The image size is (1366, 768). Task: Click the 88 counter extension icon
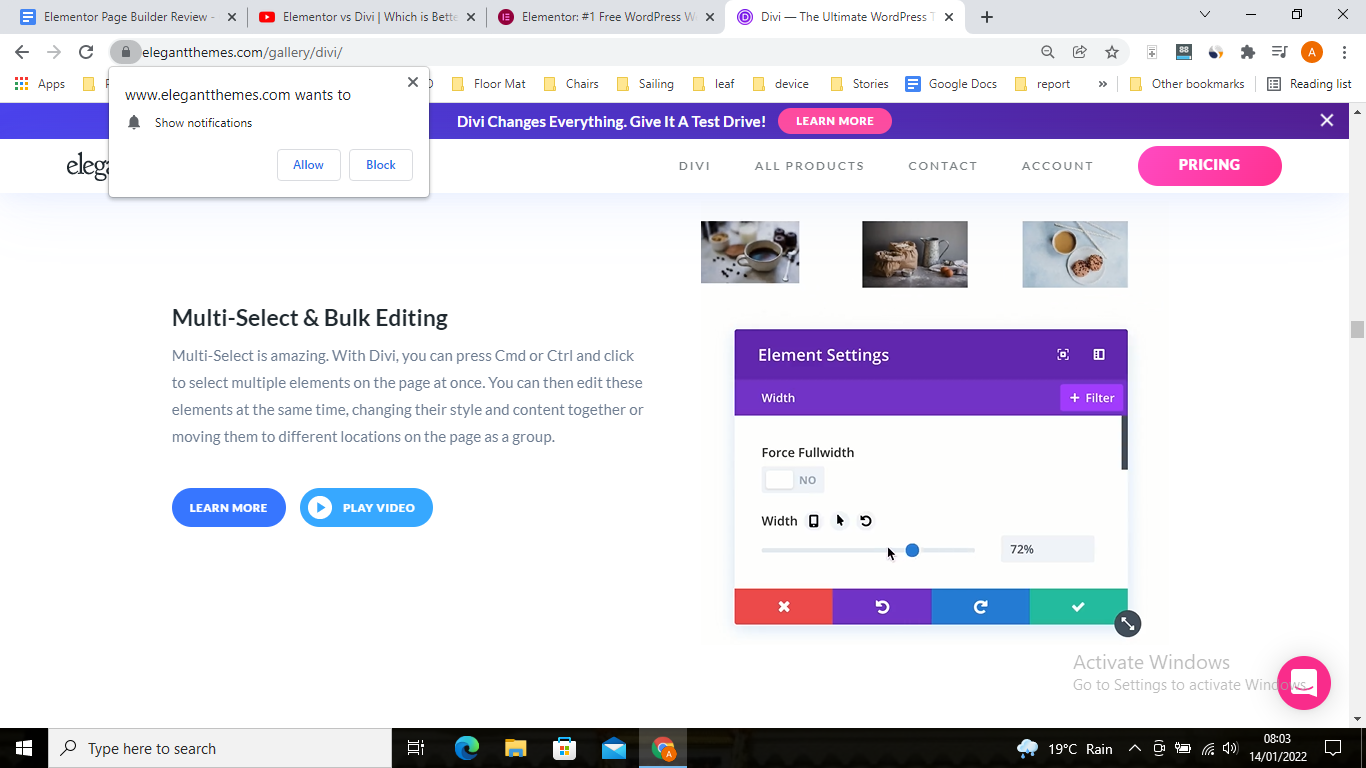tap(1184, 52)
